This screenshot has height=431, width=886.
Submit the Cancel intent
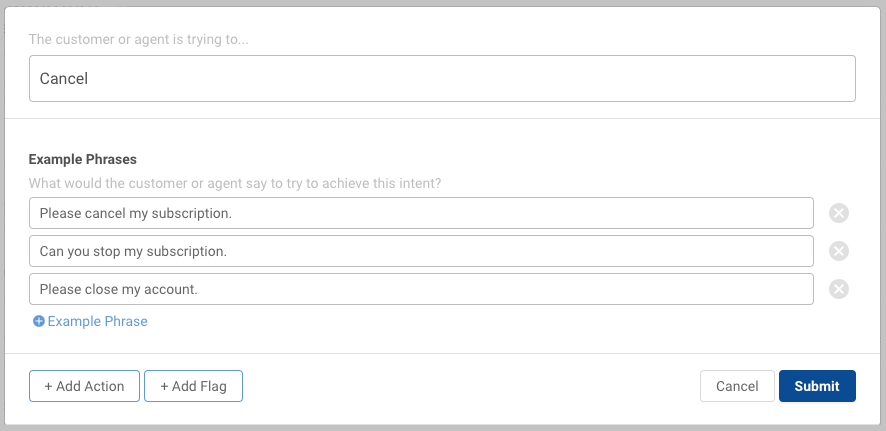(x=817, y=386)
